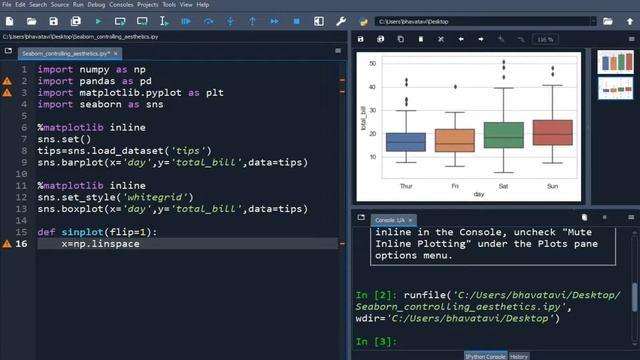Open the Help menu
Viewport: 640px width, 360px height.
click(203, 4)
